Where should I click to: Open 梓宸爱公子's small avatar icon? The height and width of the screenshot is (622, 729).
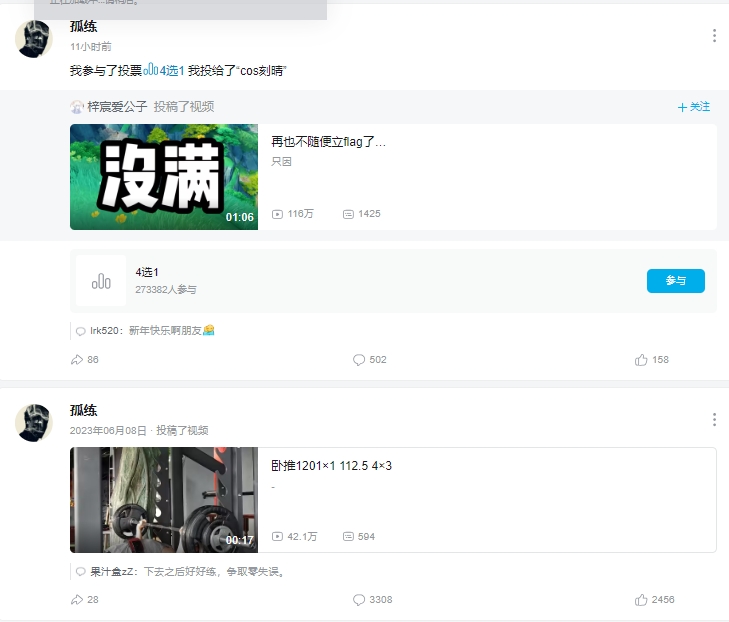click(x=77, y=107)
